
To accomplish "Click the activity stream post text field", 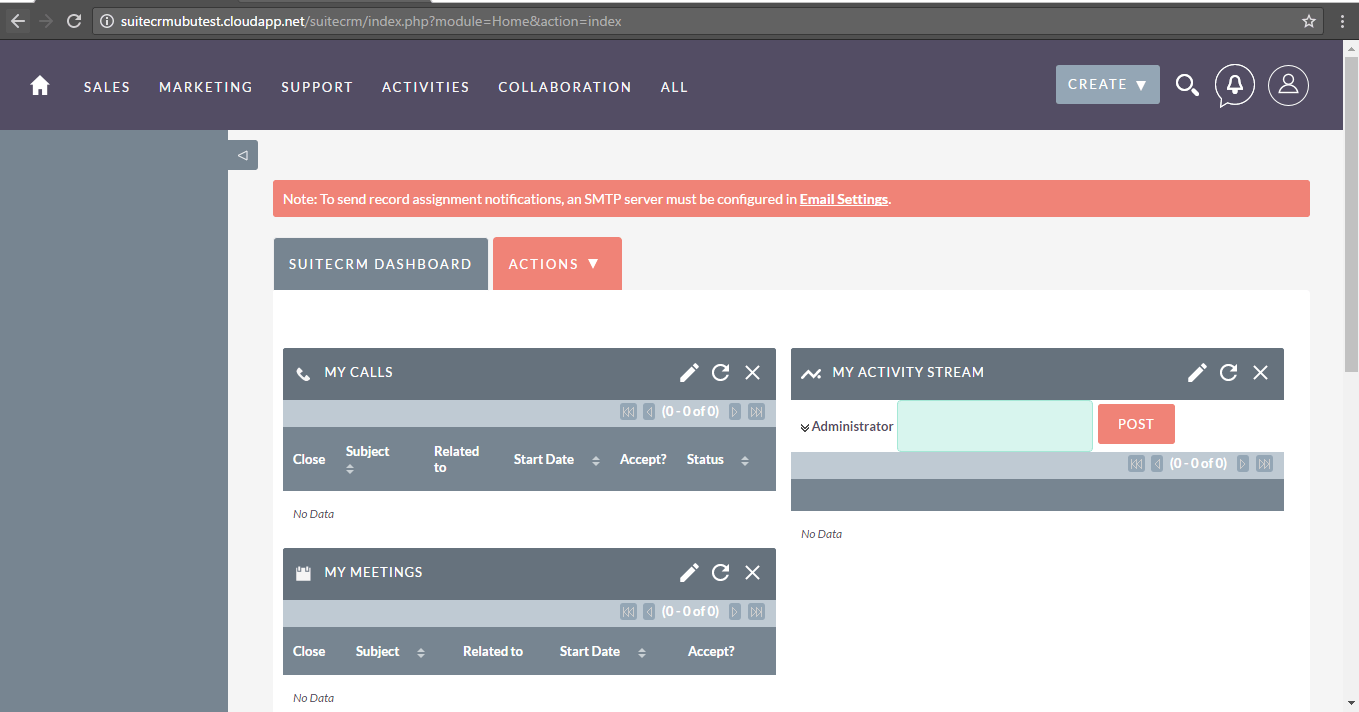I will pos(995,426).
